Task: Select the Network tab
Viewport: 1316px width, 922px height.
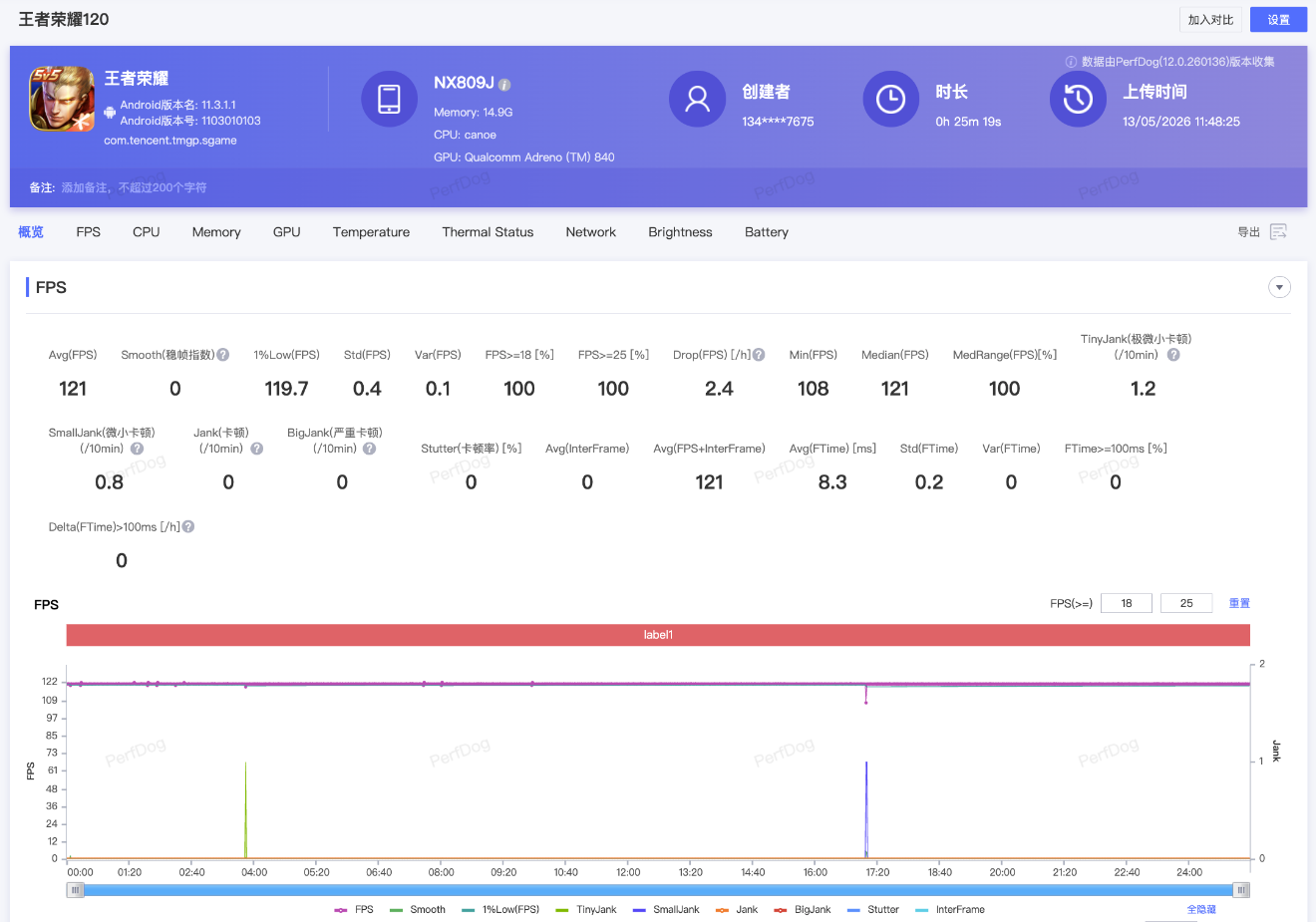Action: [591, 232]
